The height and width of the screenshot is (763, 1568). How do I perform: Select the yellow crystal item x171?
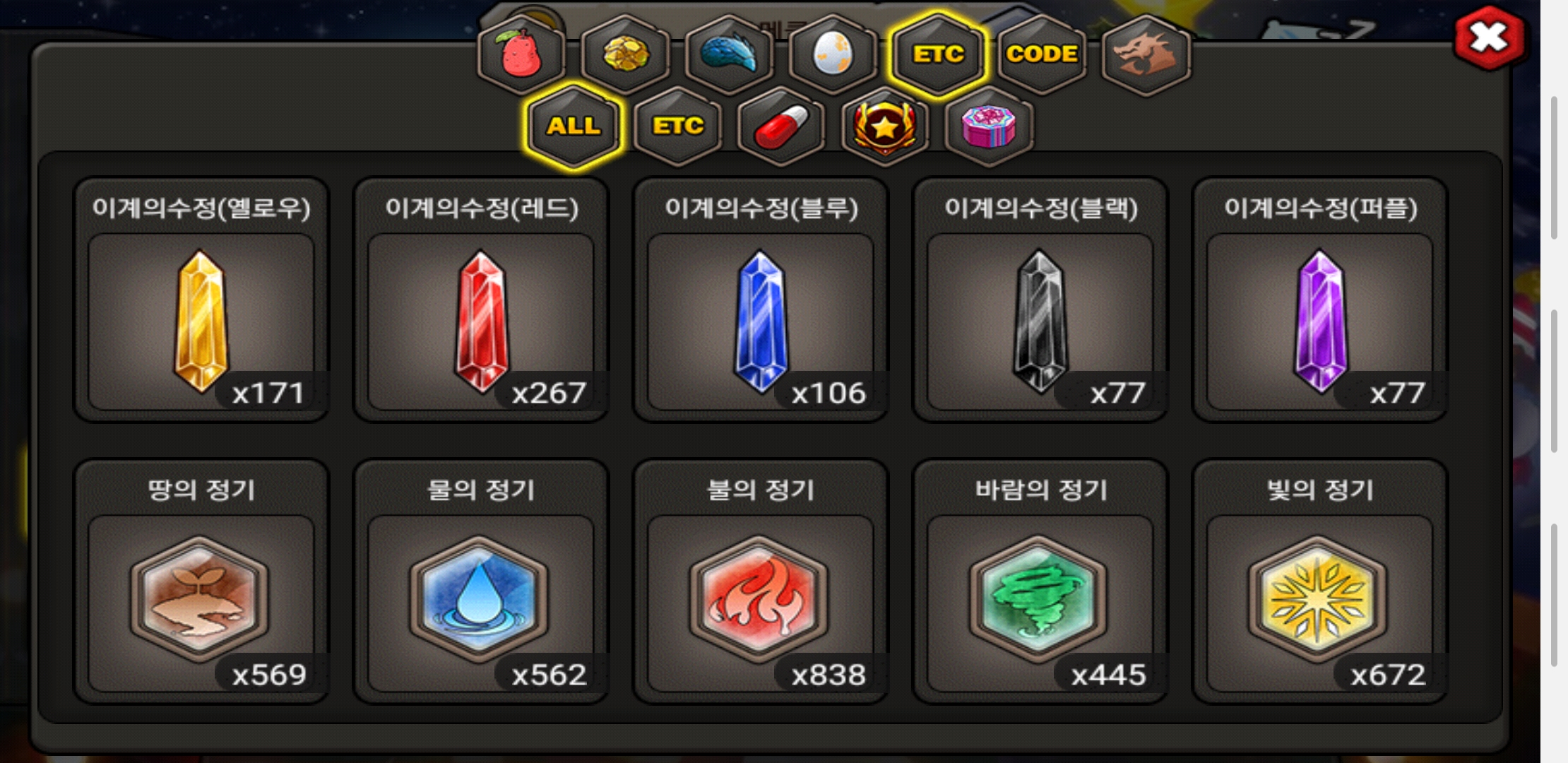[201, 300]
